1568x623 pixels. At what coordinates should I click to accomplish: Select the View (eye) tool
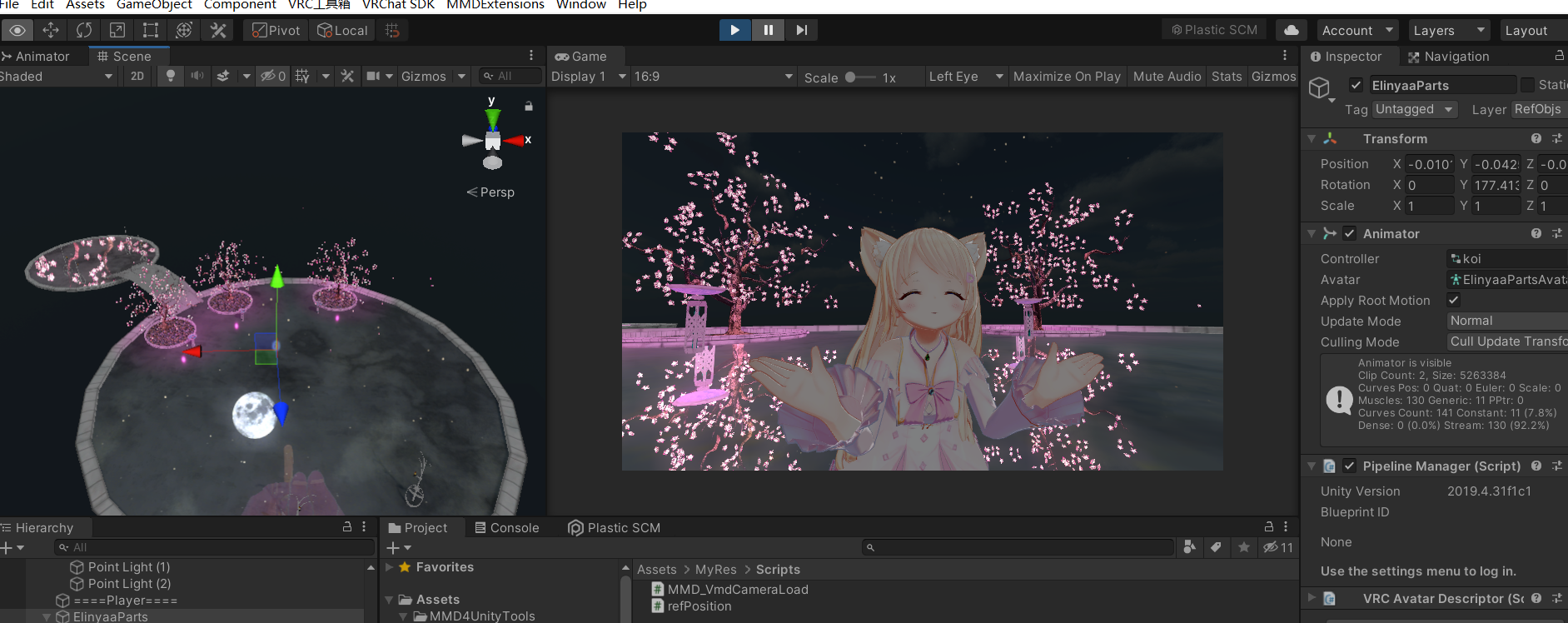[x=17, y=30]
